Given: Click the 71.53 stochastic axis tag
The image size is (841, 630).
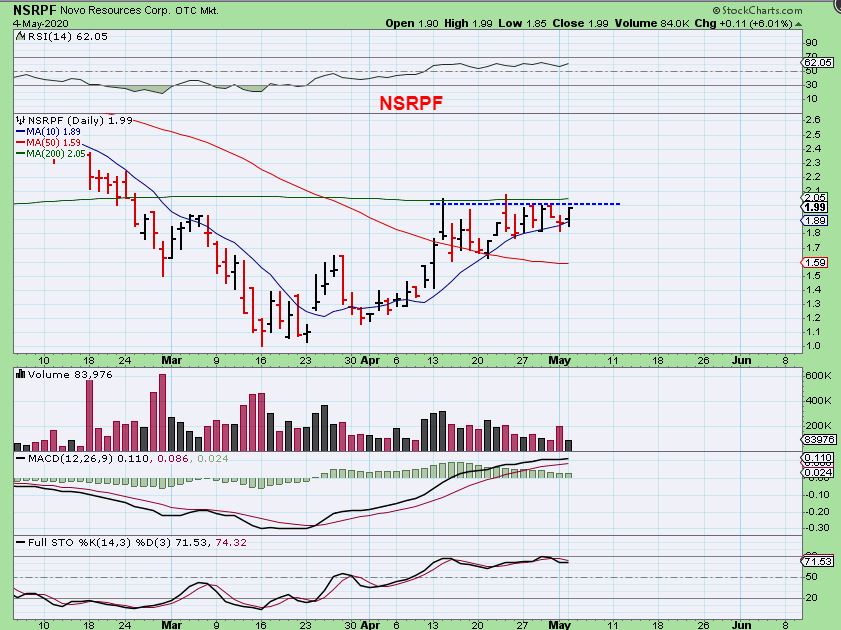Looking at the screenshot, I should (818, 561).
